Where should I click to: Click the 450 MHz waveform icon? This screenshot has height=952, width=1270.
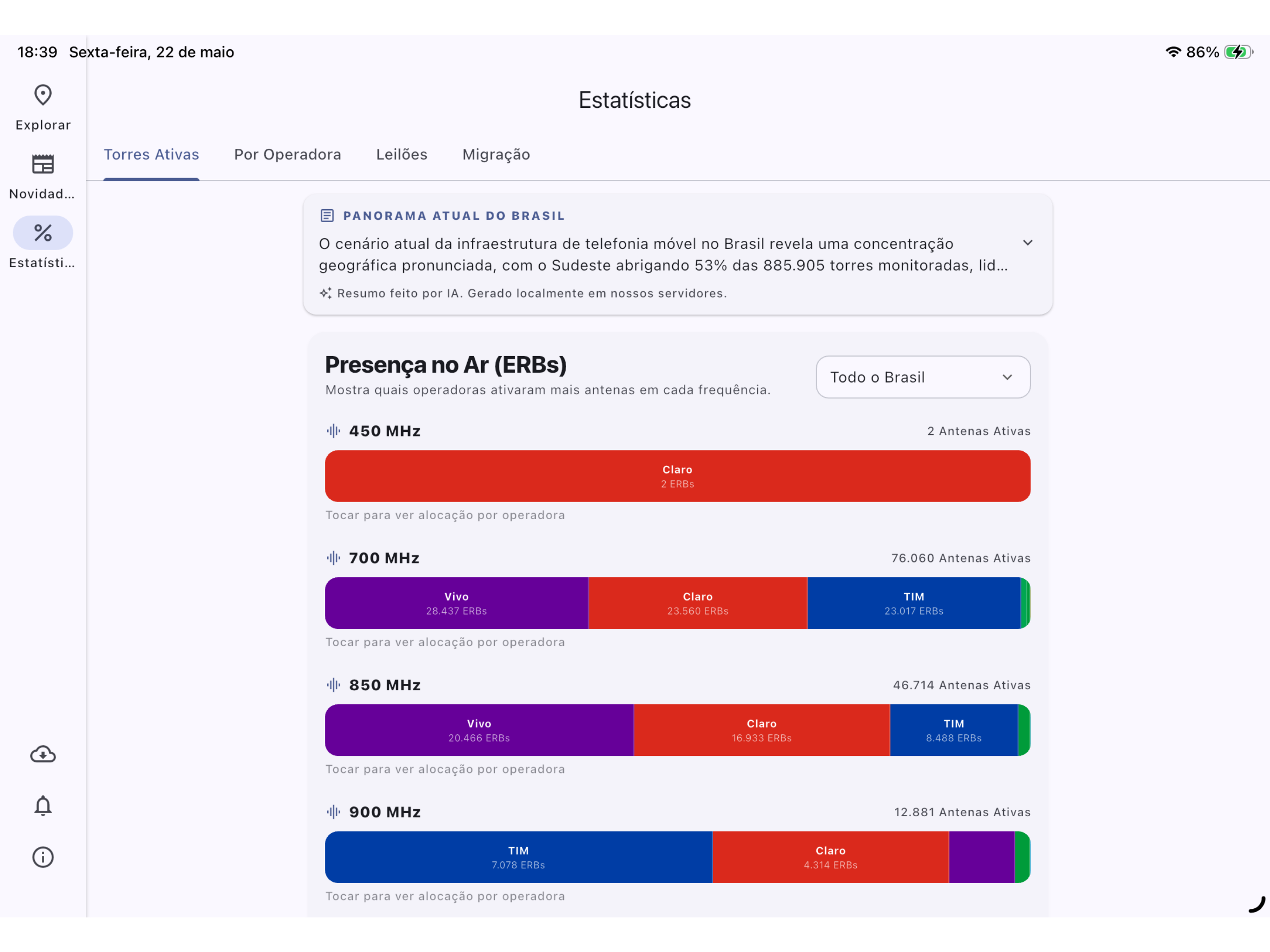(x=334, y=430)
